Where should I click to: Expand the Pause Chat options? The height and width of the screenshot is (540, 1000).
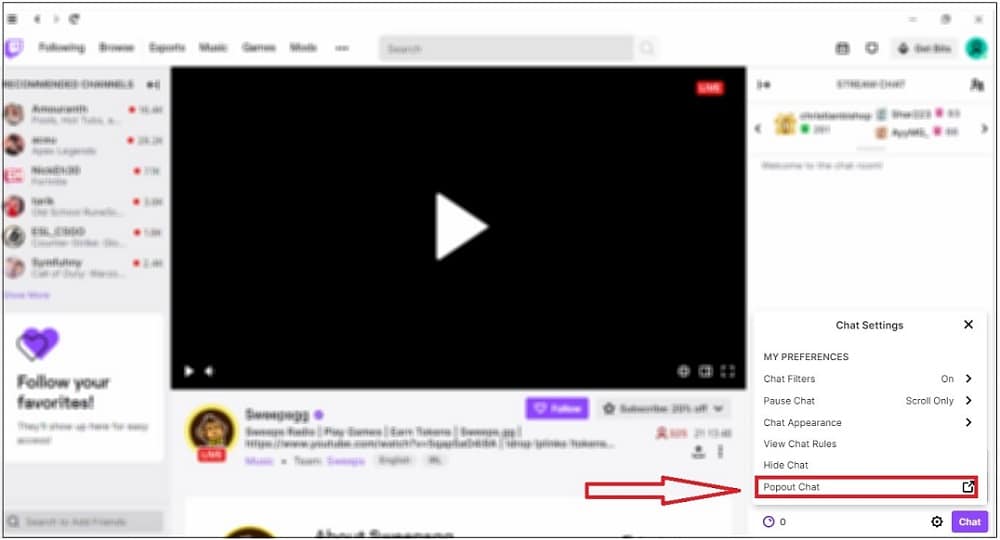click(x=968, y=401)
